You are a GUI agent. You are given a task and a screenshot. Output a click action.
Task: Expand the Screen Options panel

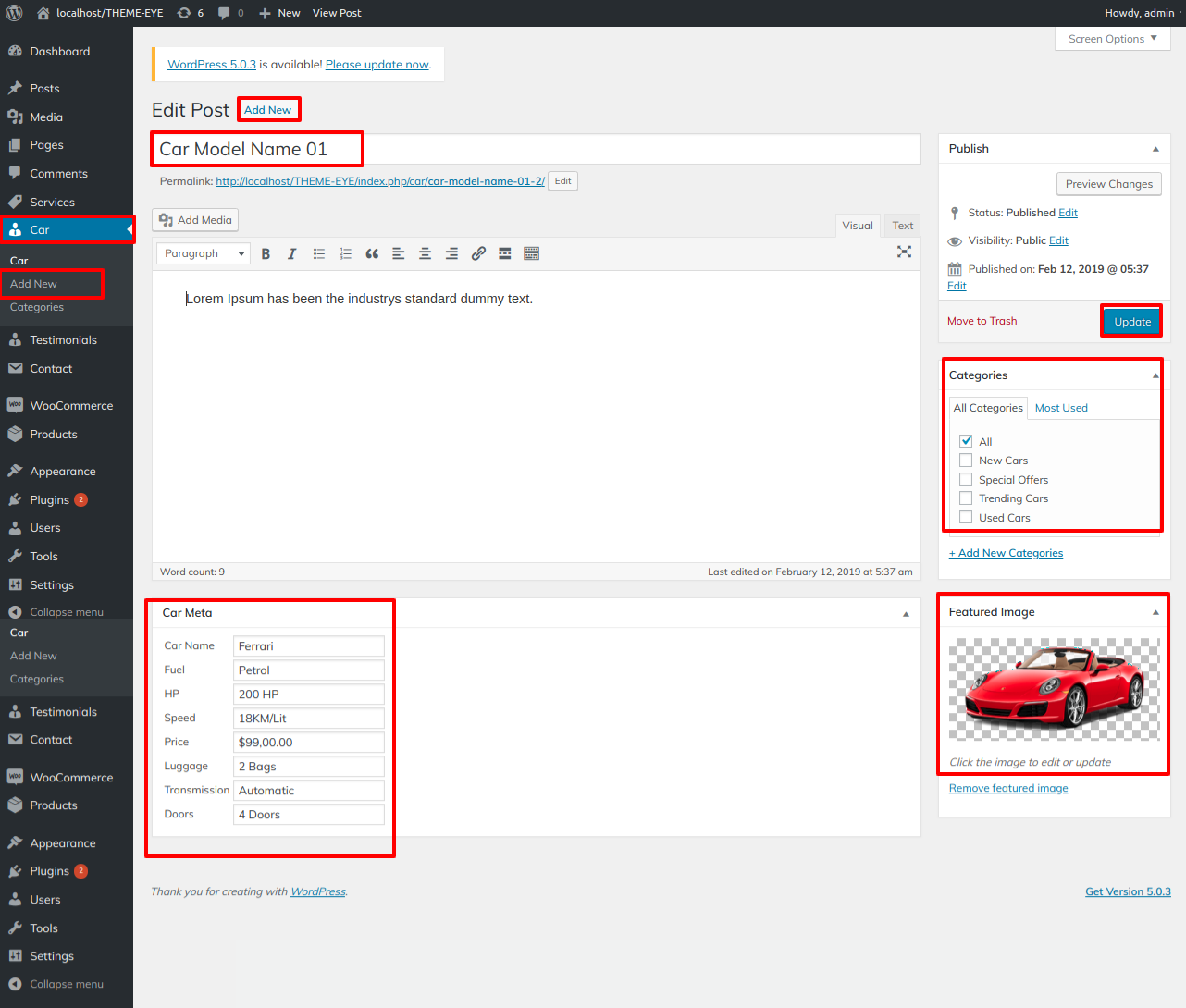pos(1112,39)
